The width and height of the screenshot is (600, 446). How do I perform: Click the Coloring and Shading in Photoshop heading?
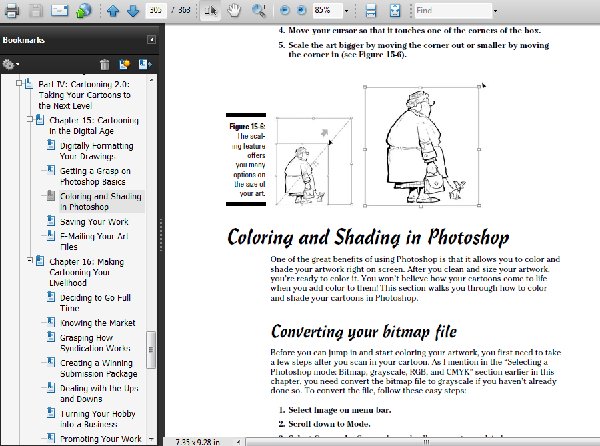pos(368,237)
